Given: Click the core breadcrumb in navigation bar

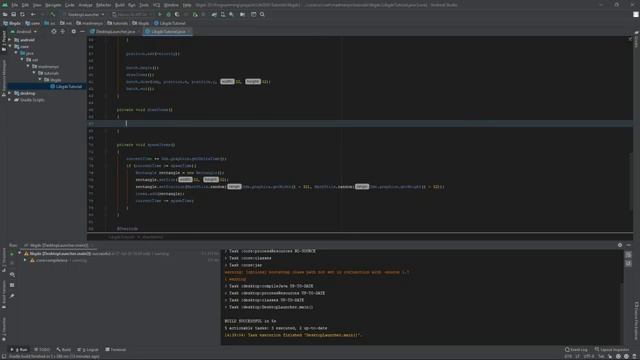Looking at the screenshot, I should pyautogui.click(x=33, y=23).
